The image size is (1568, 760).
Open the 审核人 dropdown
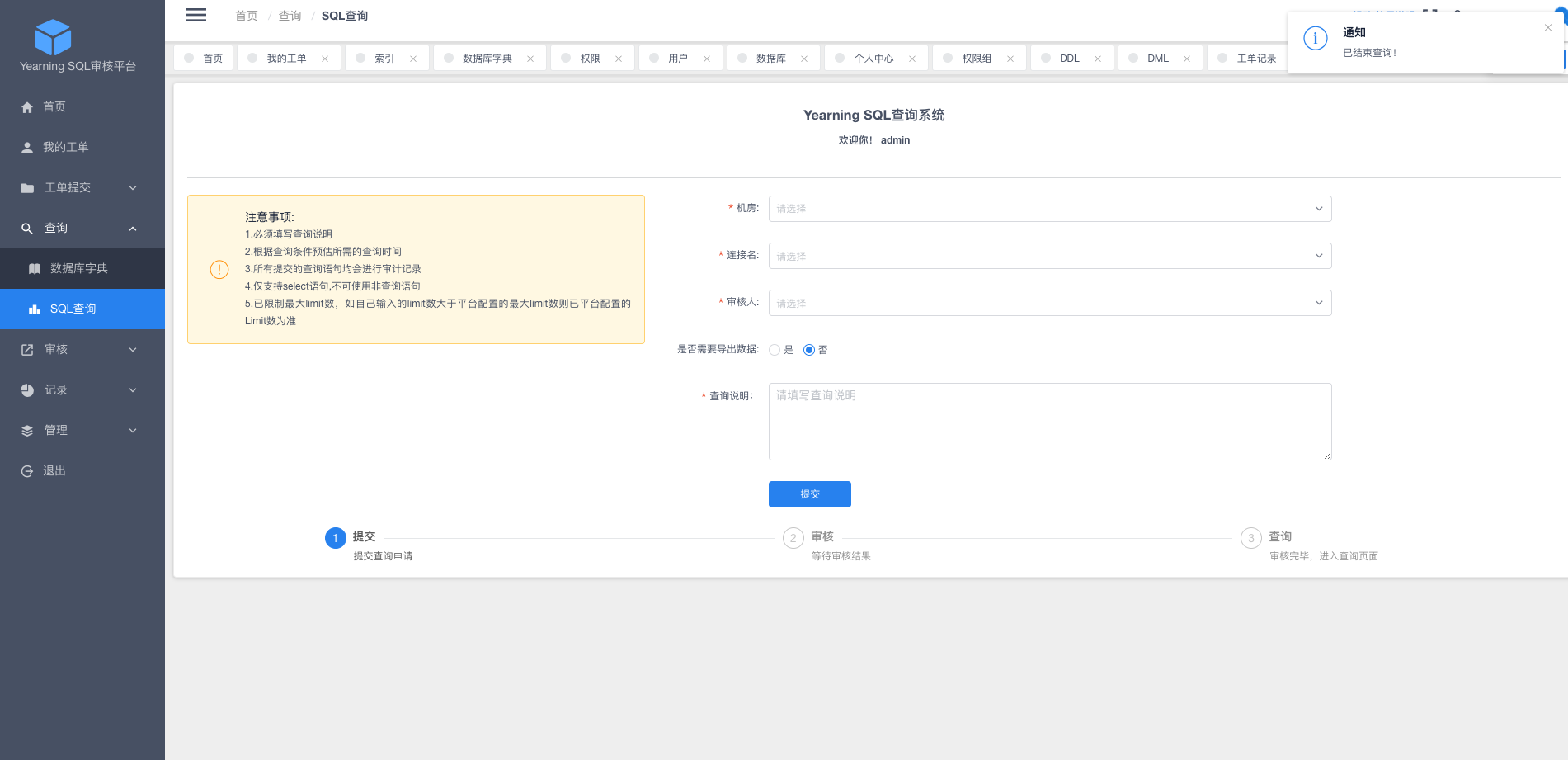(1050, 303)
